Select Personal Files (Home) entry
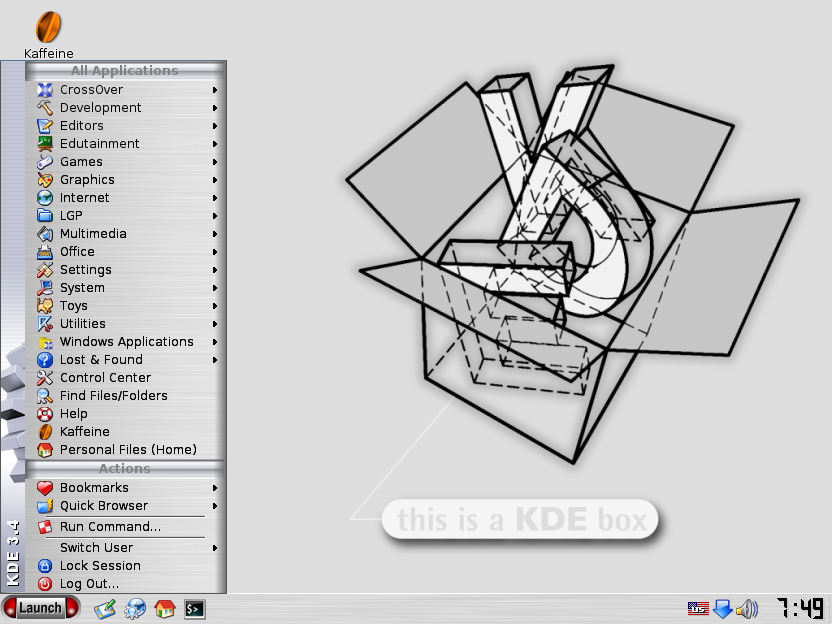The height and width of the screenshot is (624, 832). (x=126, y=450)
